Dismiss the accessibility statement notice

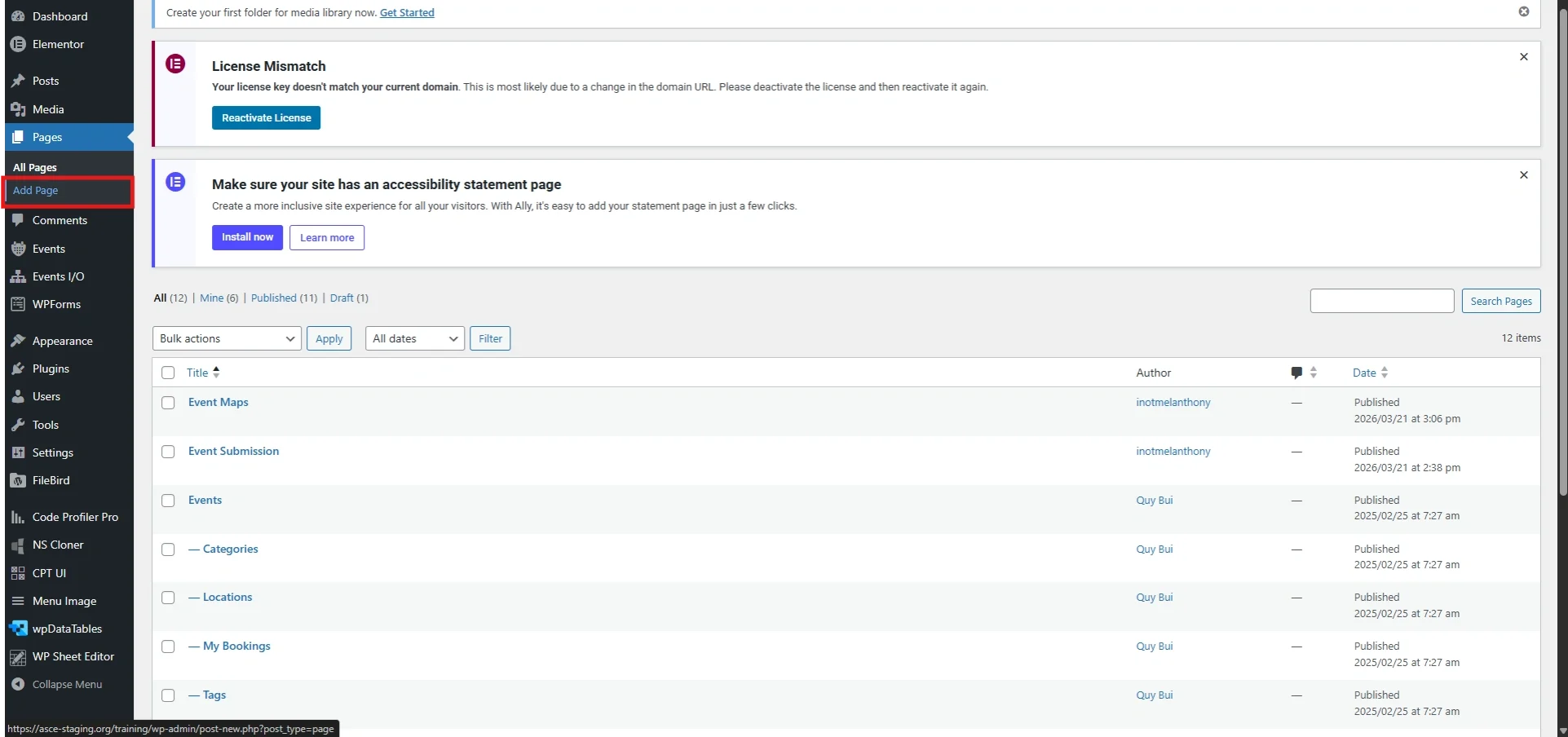coord(1523,175)
